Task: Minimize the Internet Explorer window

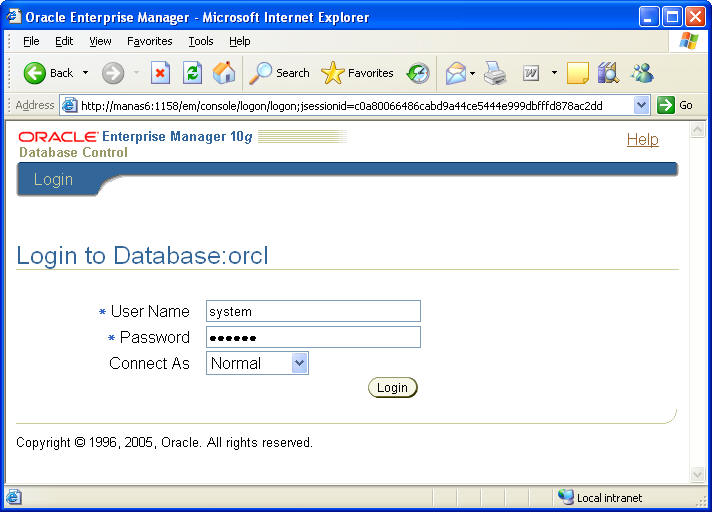Action: (x=649, y=17)
